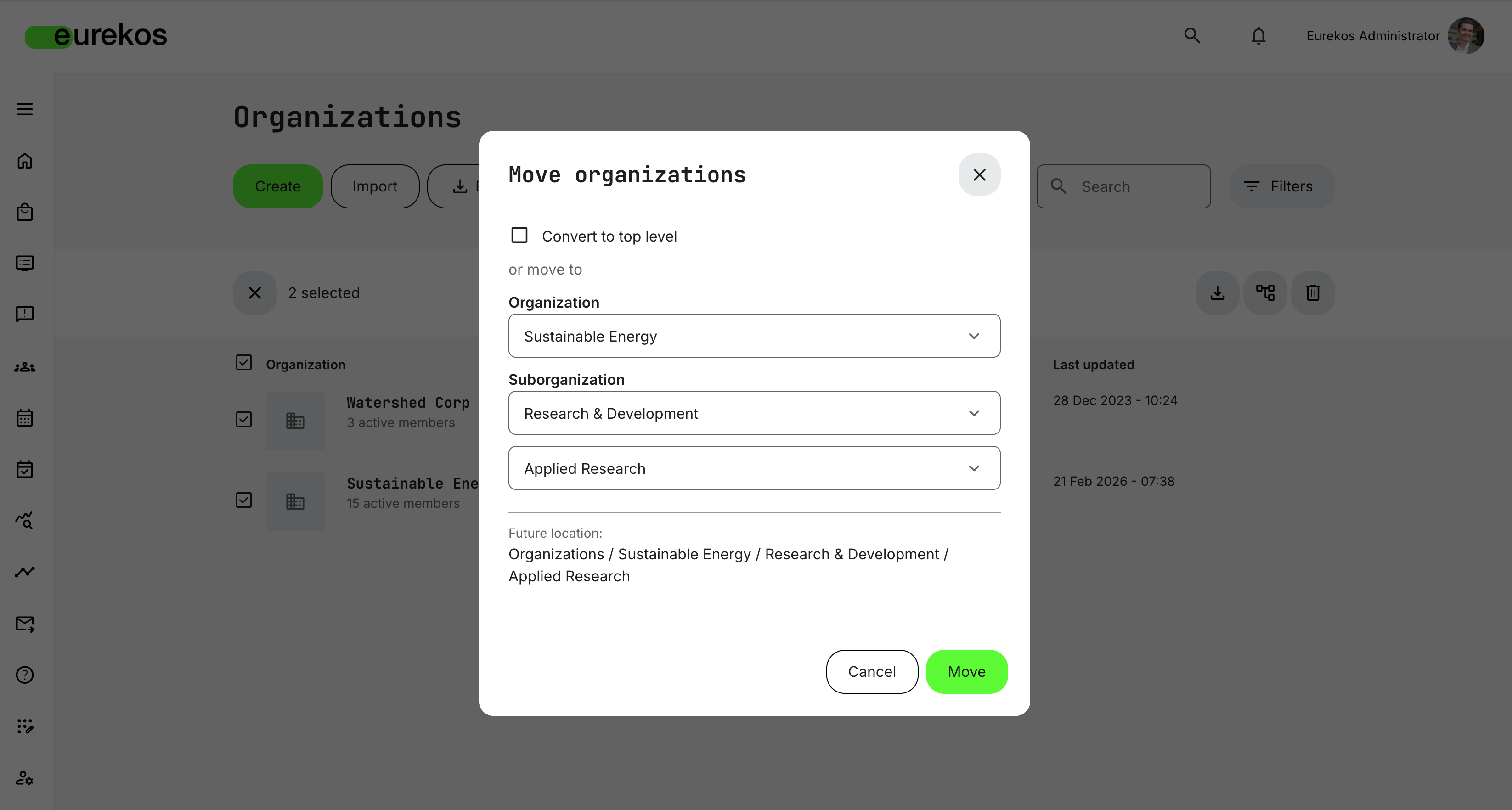Open the groups/people icon in sidebar
Screen dimensions: 1512x810
[x=25, y=367]
